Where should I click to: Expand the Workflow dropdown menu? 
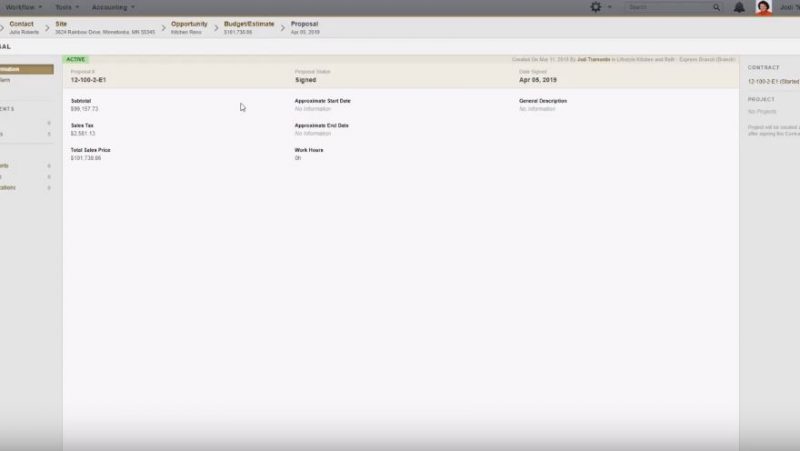pyautogui.click(x=24, y=7)
